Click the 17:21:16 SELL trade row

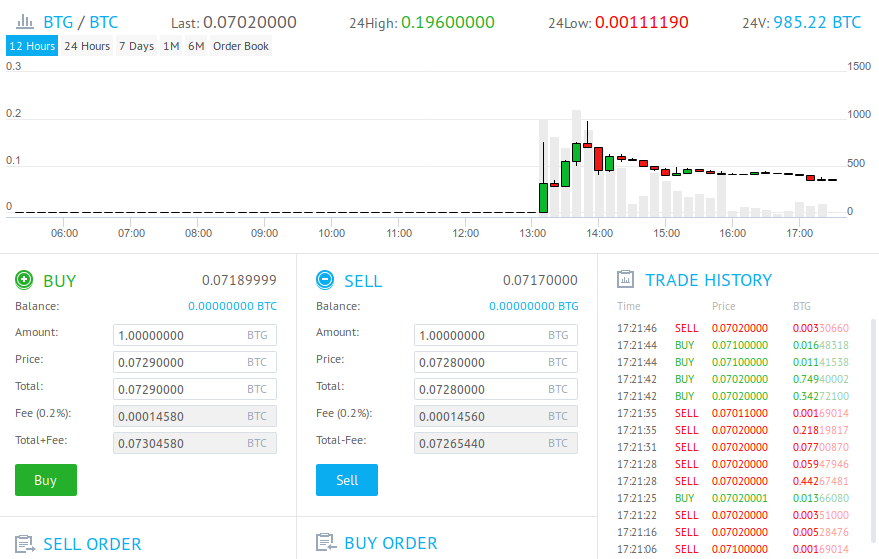pos(733,532)
